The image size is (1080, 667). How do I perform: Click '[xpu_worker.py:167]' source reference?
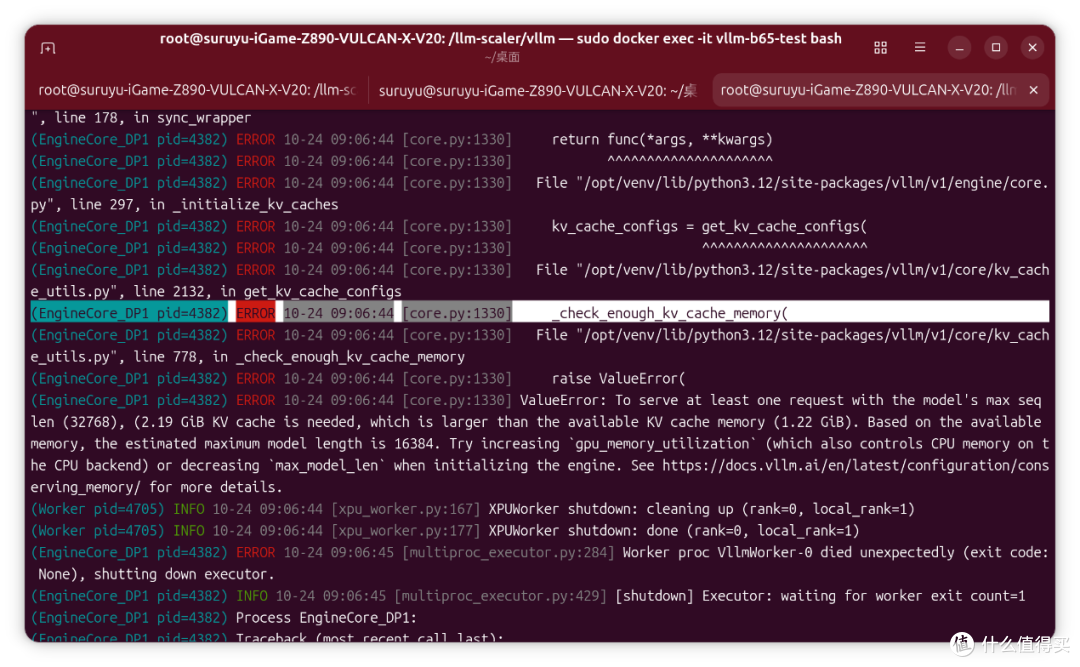coord(406,509)
